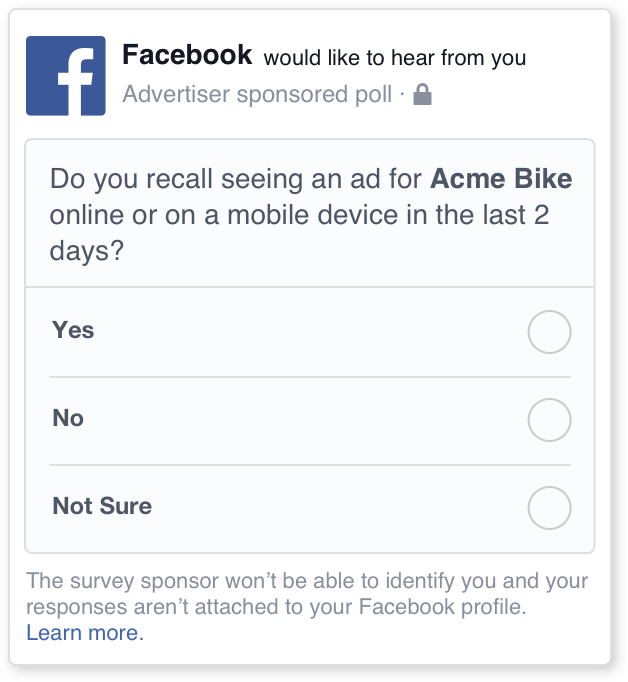Open the Learn more link

click(85, 633)
